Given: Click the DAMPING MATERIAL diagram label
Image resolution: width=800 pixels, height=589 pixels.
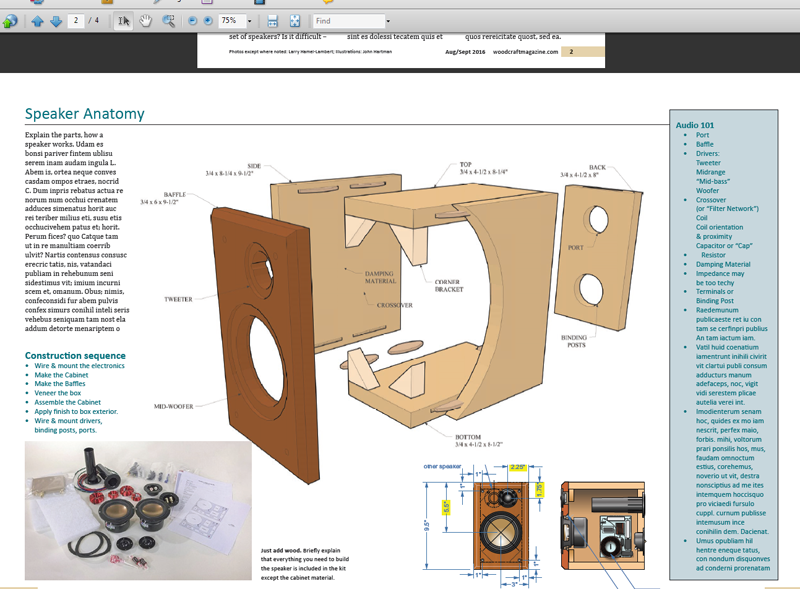Looking at the screenshot, I should pyautogui.click(x=380, y=277).
